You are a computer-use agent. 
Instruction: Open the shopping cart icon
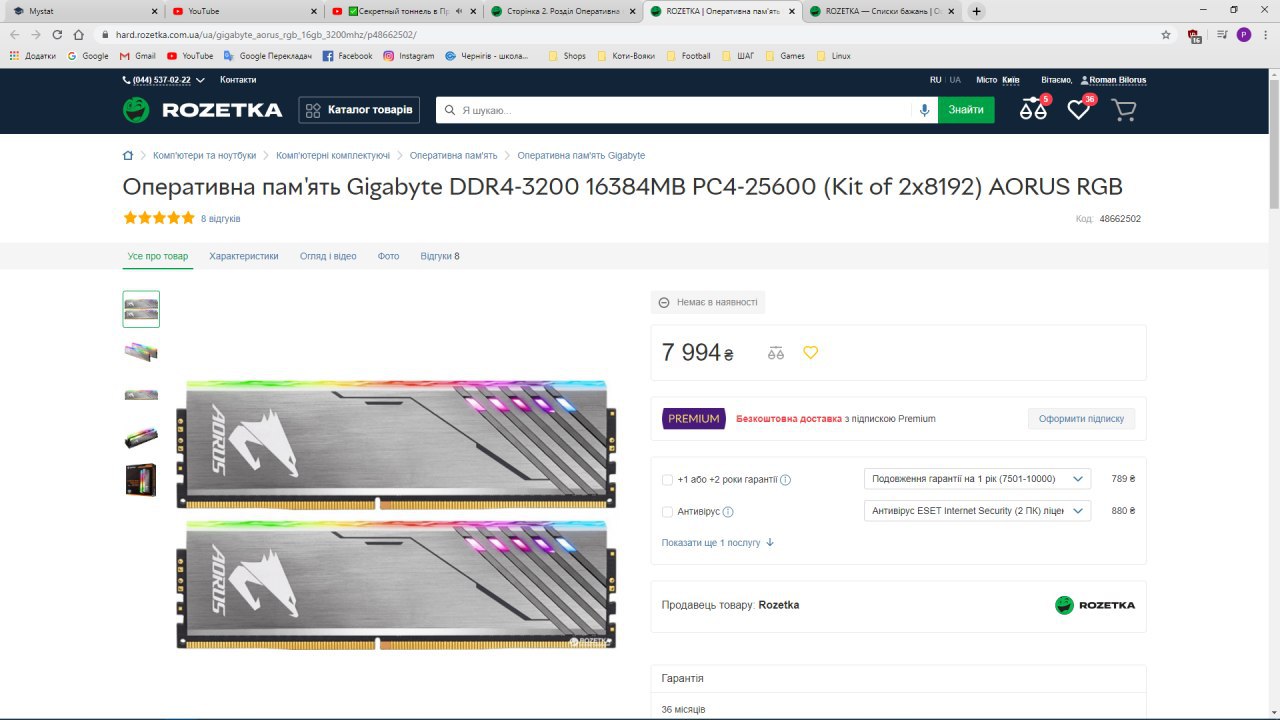coord(1124,110)
